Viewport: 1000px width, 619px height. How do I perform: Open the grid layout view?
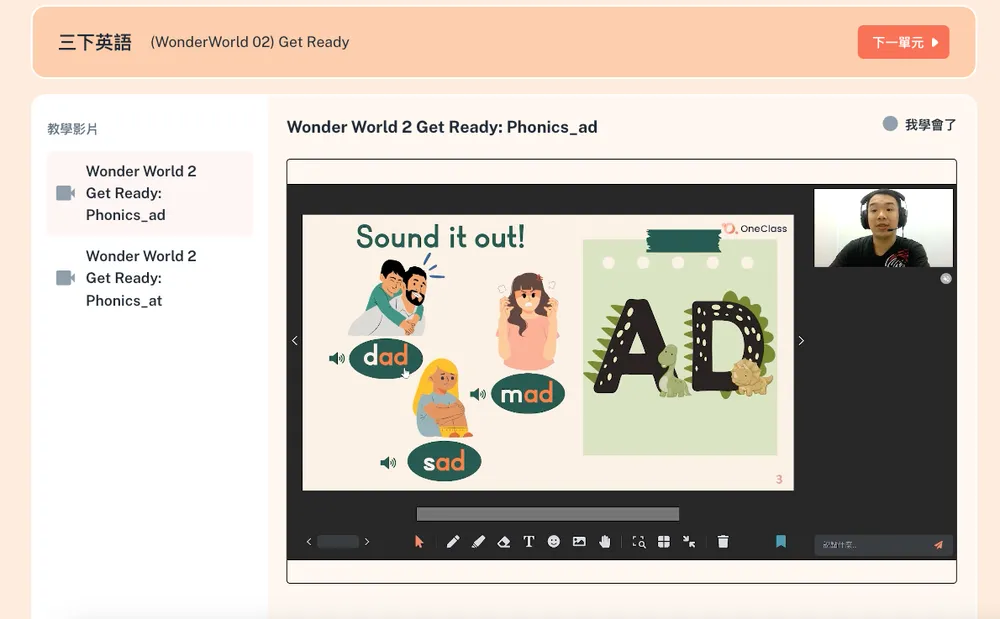[664, 542]
